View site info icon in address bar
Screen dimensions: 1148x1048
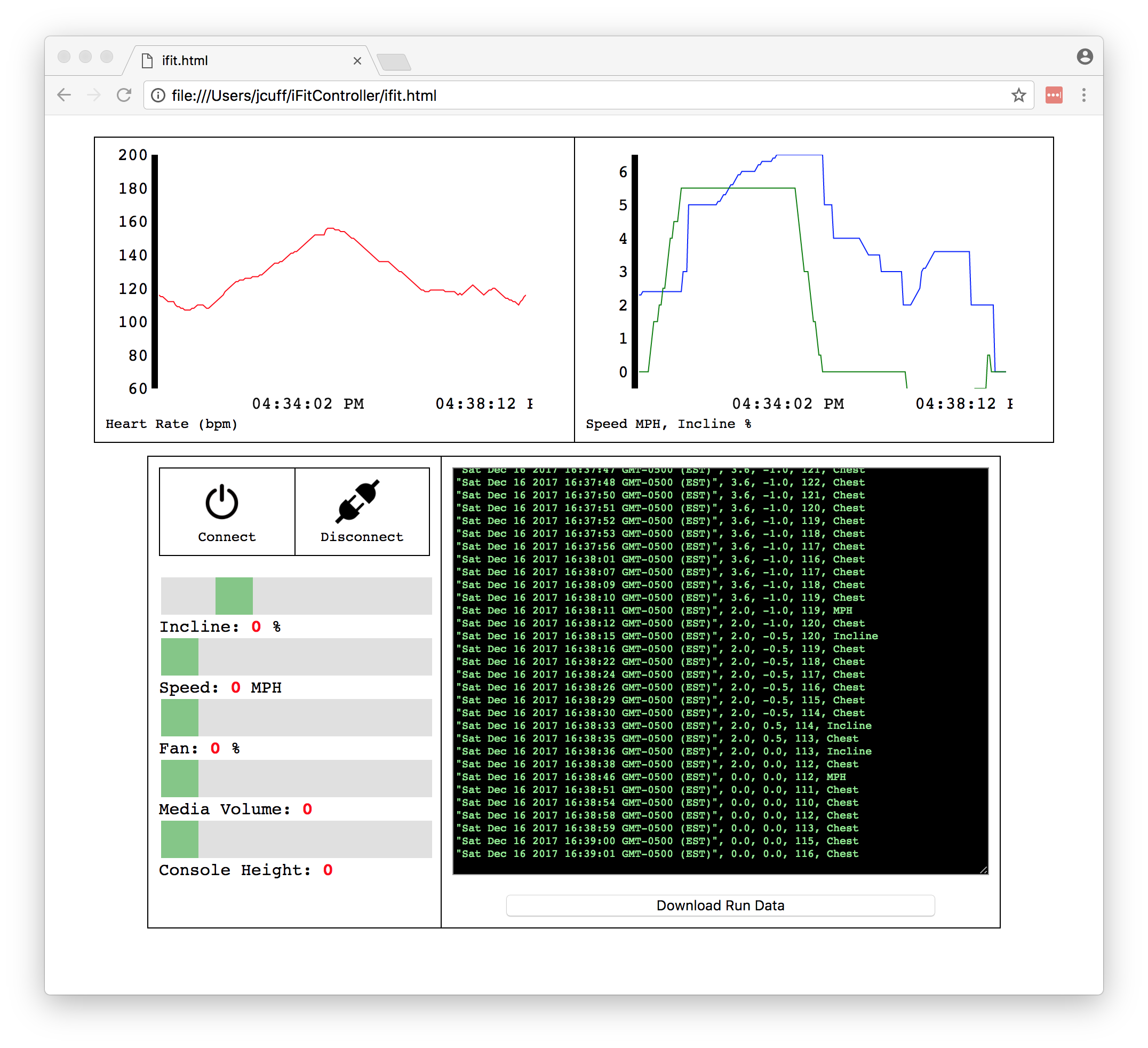pos(158,95)
